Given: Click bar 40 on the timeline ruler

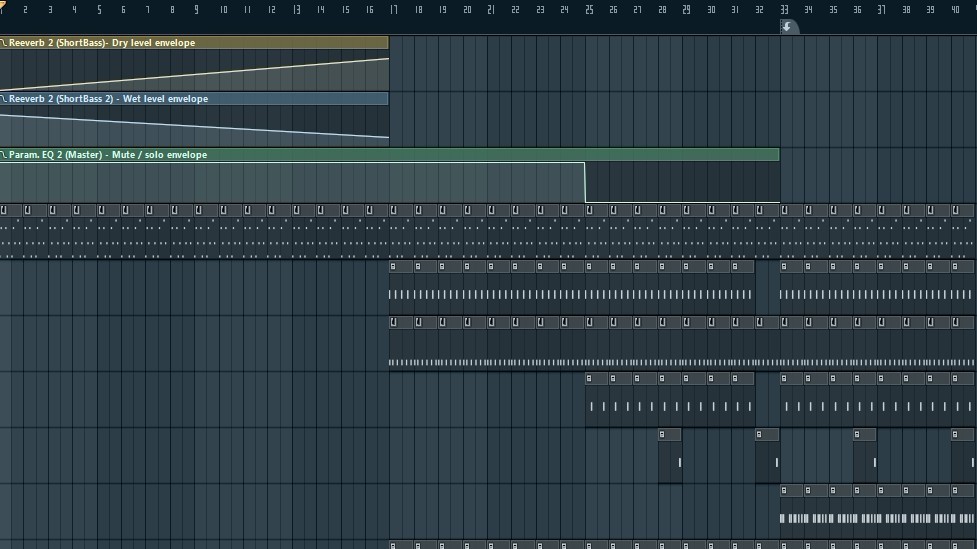Looking at the screenshot, I should 956,10.
